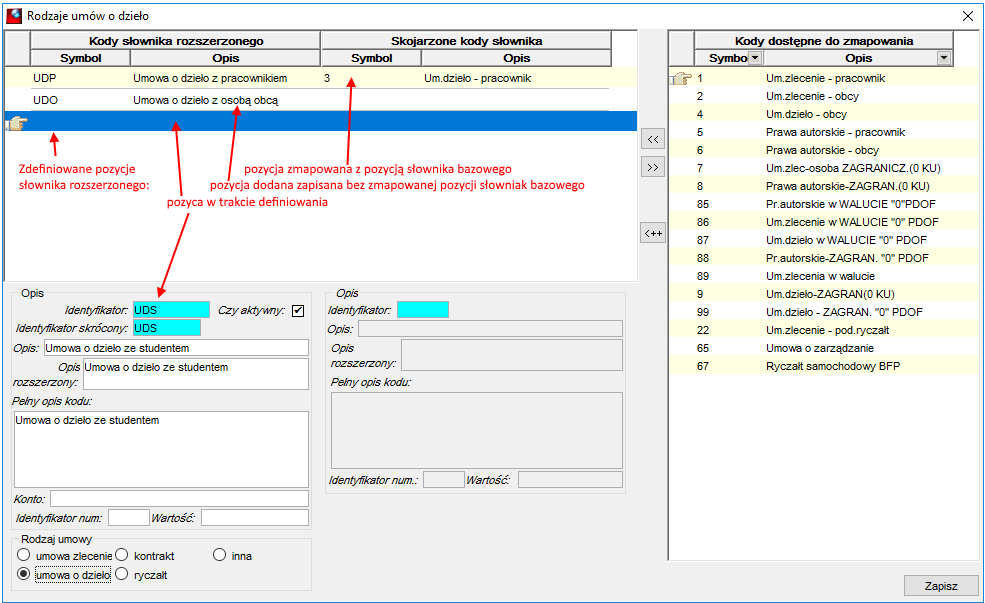Screen dimensions: 985x603
Task: Click the hand row marker beside code 1
Action: [x=681, y=79]
